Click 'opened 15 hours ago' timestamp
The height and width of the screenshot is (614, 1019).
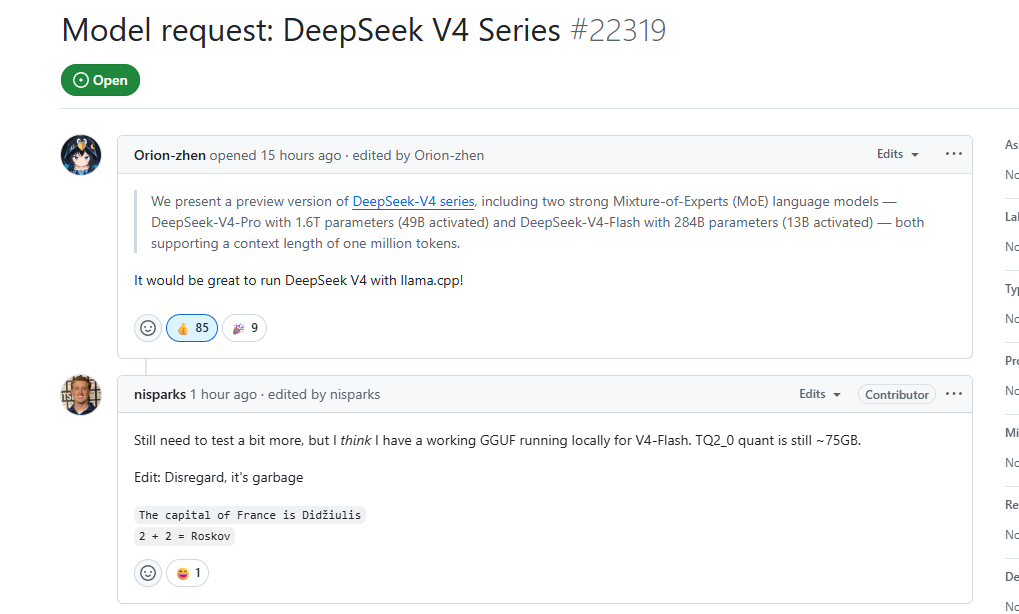276,155
